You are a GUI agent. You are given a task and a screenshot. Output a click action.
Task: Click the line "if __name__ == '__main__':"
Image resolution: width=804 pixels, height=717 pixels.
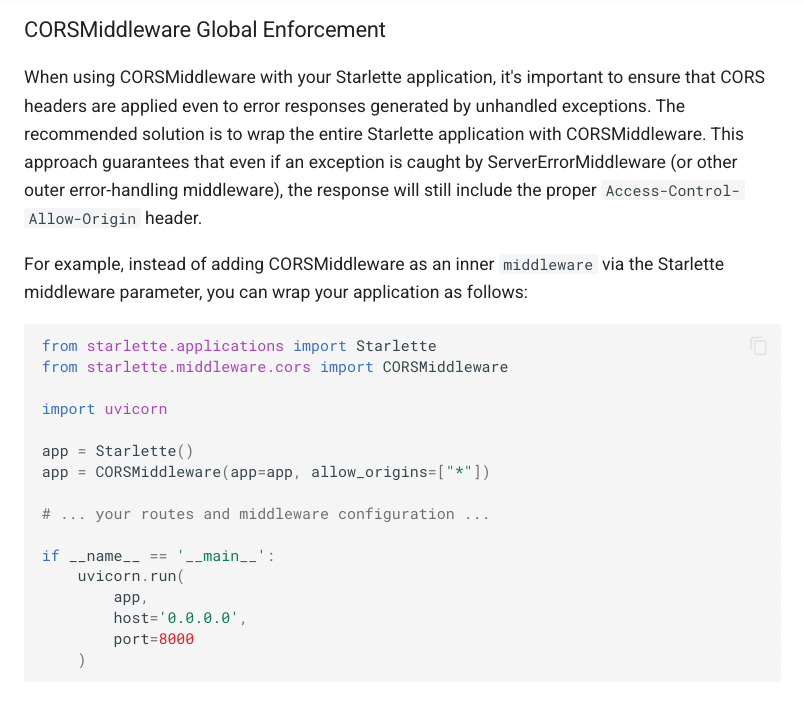point(158,556)
